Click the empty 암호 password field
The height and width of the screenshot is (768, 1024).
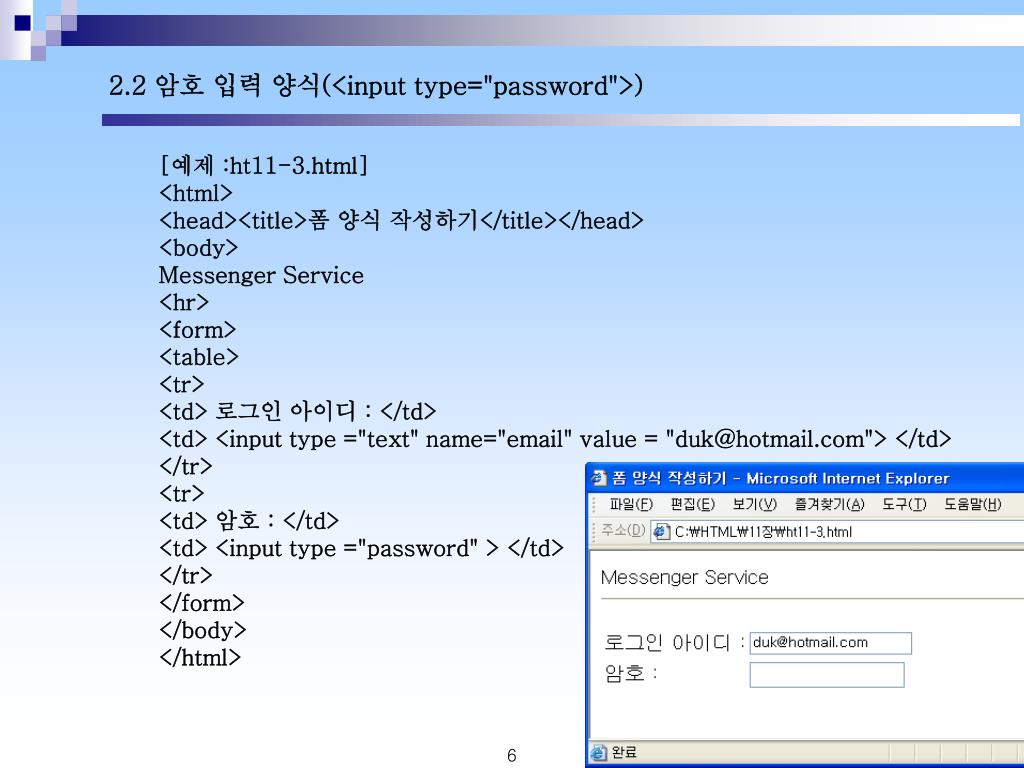(x=827, y=675)
